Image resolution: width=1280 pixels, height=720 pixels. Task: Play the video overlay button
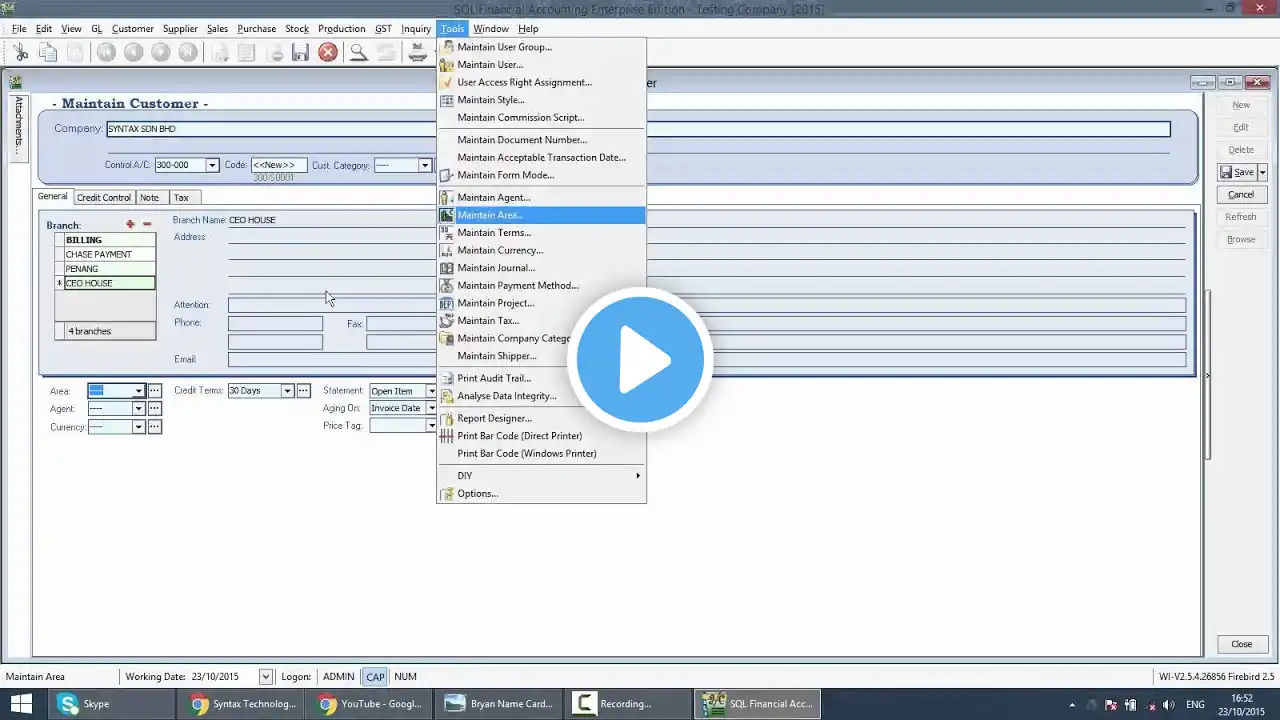pos(640,360)
